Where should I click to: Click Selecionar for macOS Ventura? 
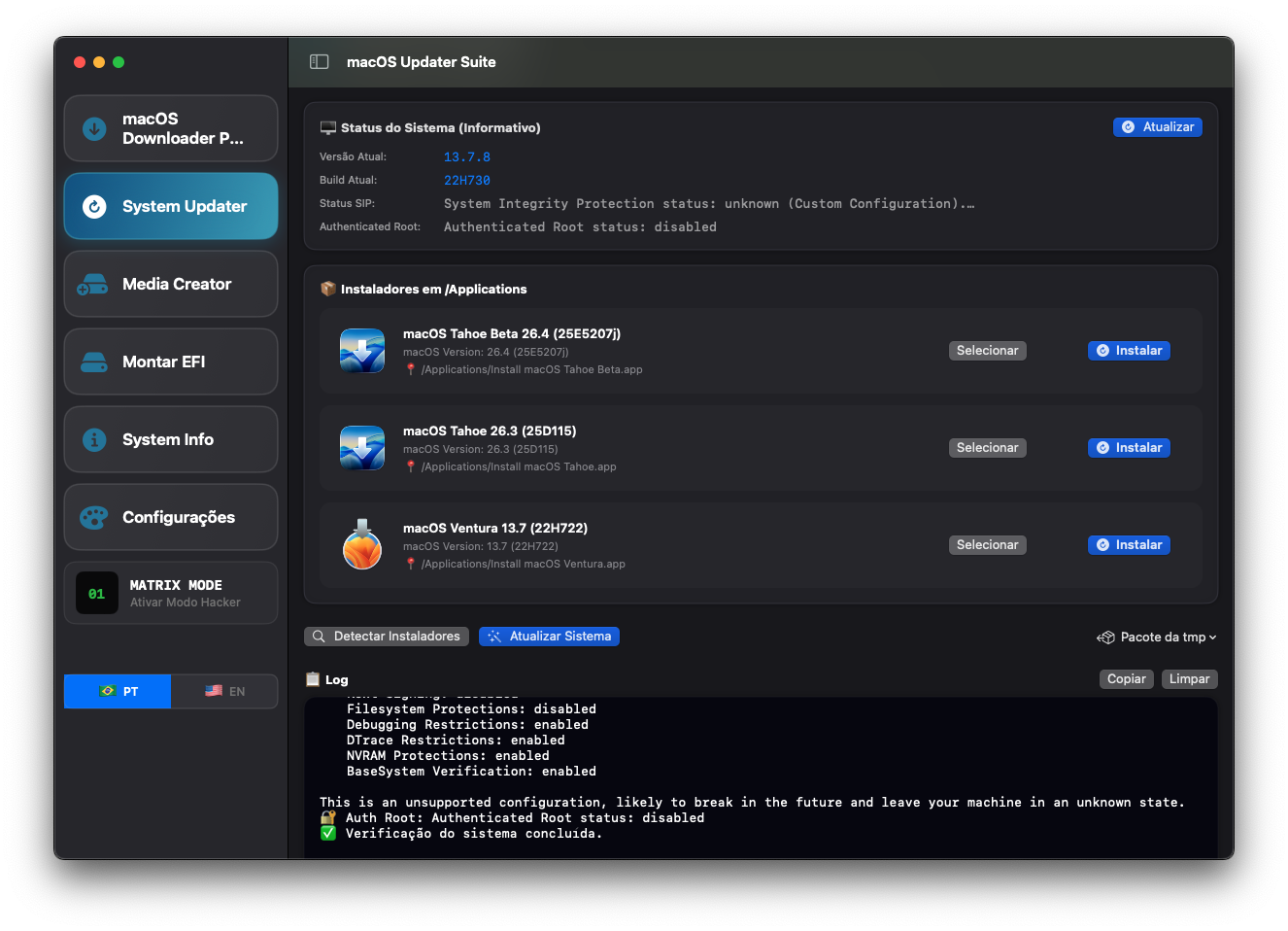(x=987, y=544)
